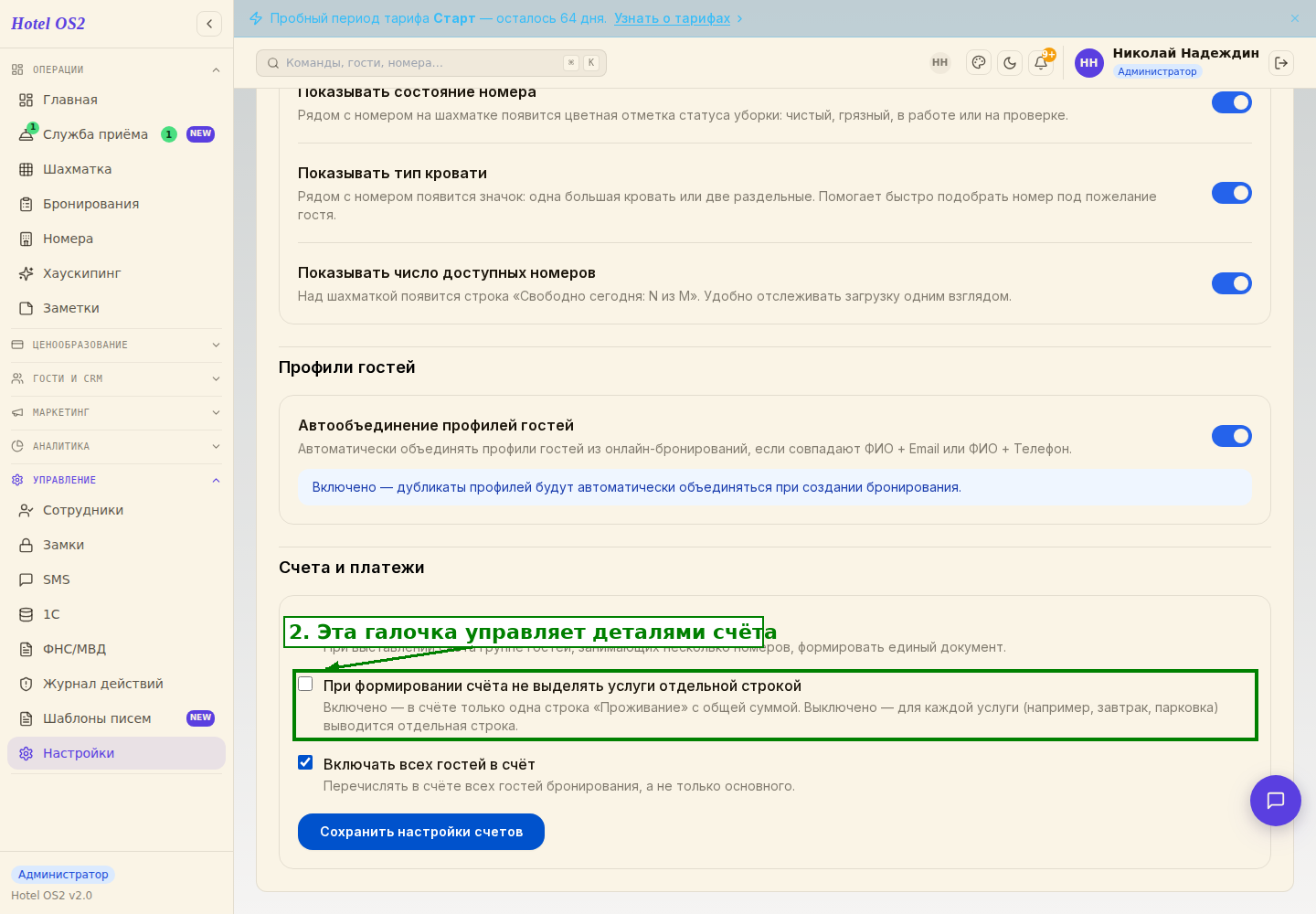The image size is (1316, 914).
Task: Expand the Ценообразование section
Action: (116, 345)
